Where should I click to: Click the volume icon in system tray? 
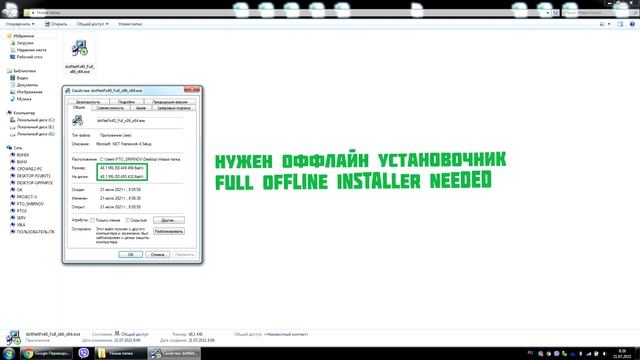coord(604,353)
